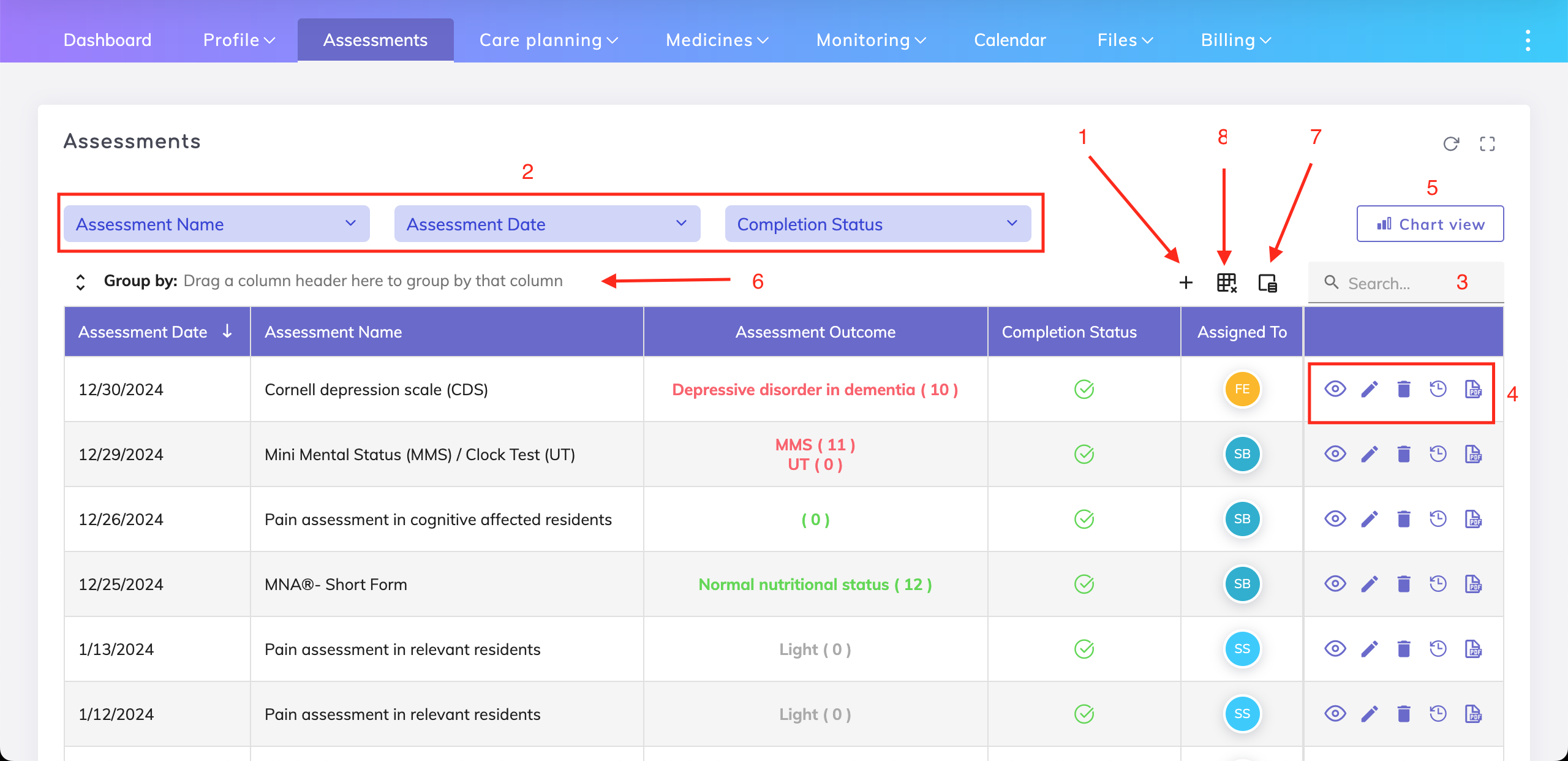
Task: Open the Completion Status filter dropdown
Action: [x=877, y=224]
